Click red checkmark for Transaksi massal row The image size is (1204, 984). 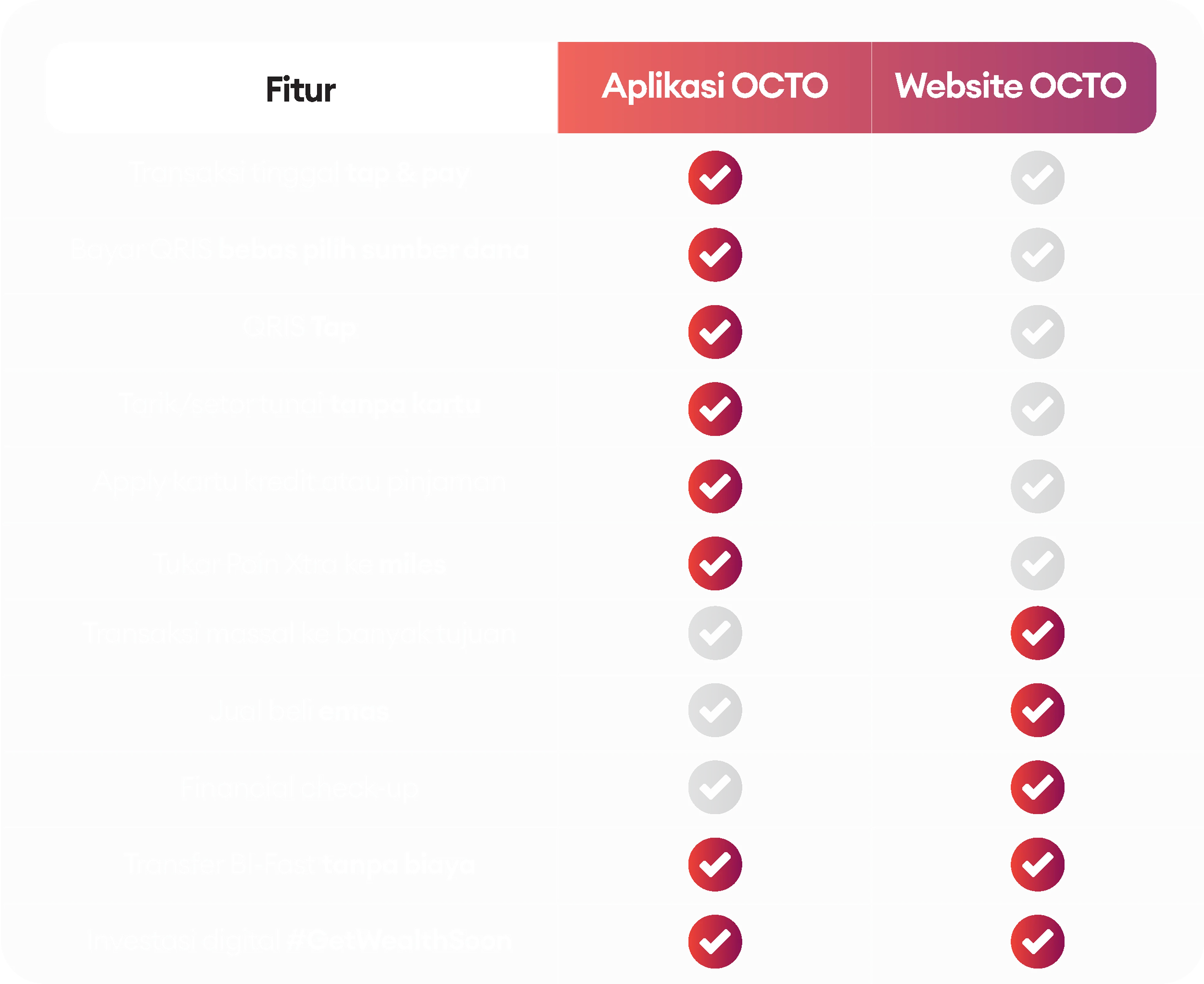pyautogui.click(x=1037, y=633)
